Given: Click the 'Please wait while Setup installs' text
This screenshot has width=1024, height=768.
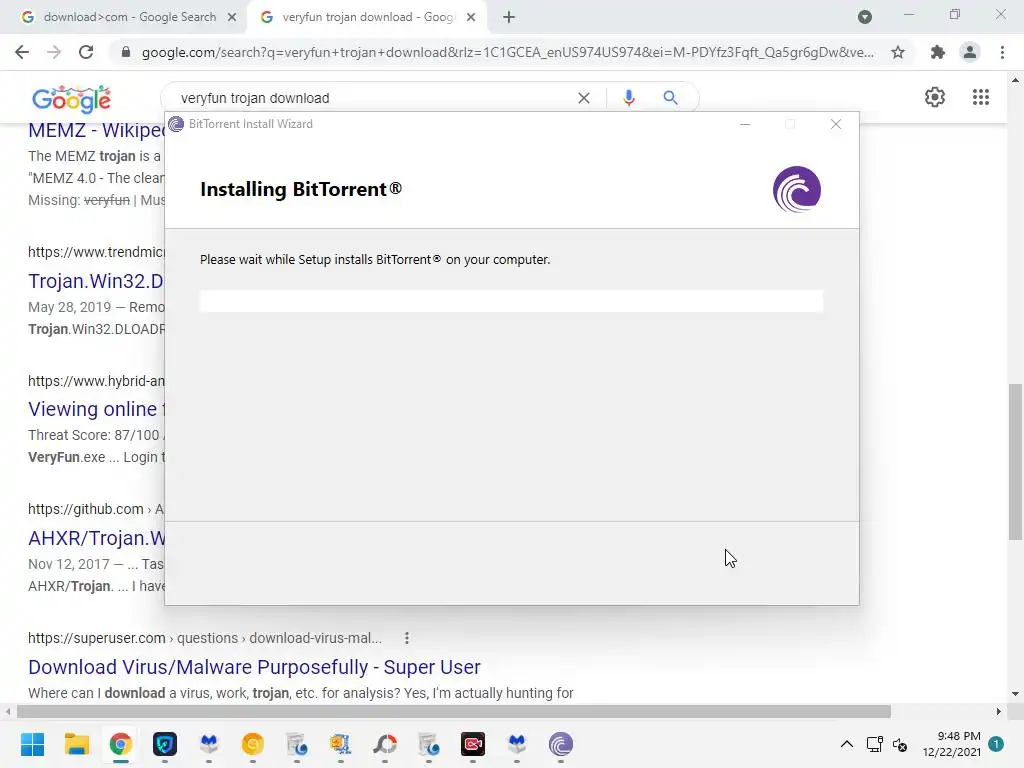Looking at the screenshot, I should pyautogui.click(x=375, y=260).
